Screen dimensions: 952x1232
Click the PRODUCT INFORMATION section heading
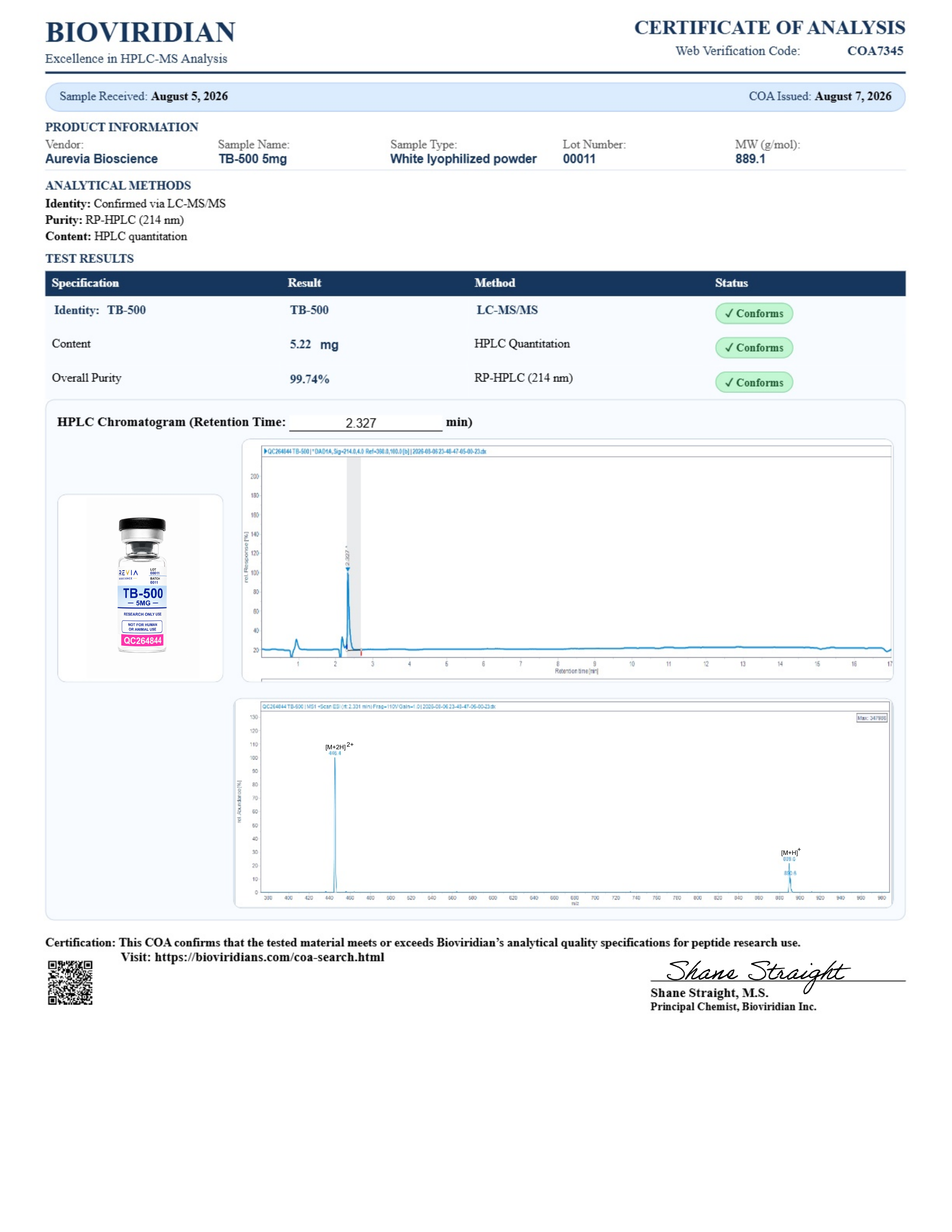pyautogui.click(x=122, y=127)
